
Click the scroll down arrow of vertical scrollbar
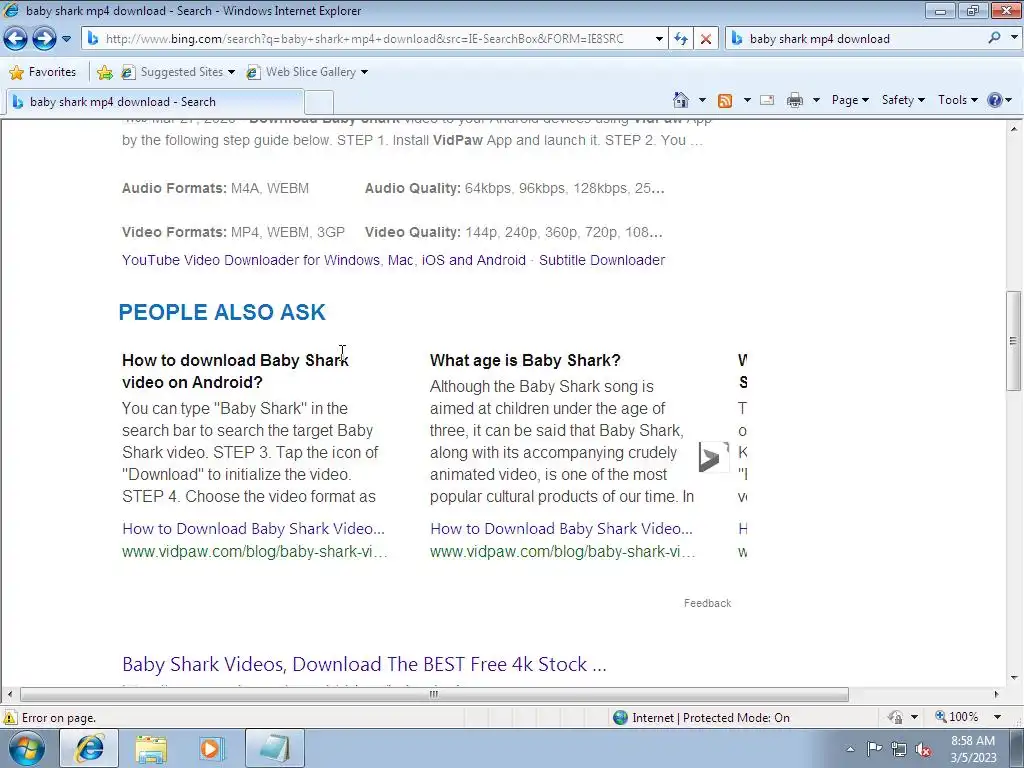pos(1014,678)
